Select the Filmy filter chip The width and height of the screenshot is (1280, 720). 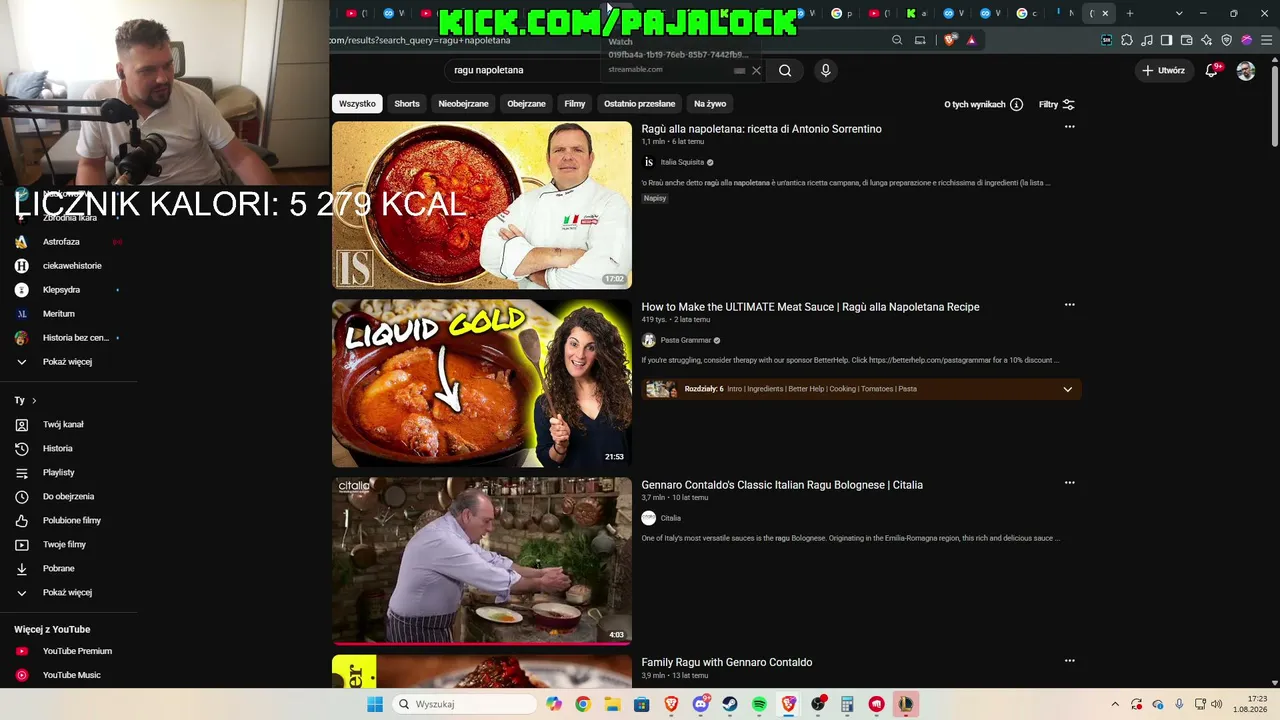575,104
